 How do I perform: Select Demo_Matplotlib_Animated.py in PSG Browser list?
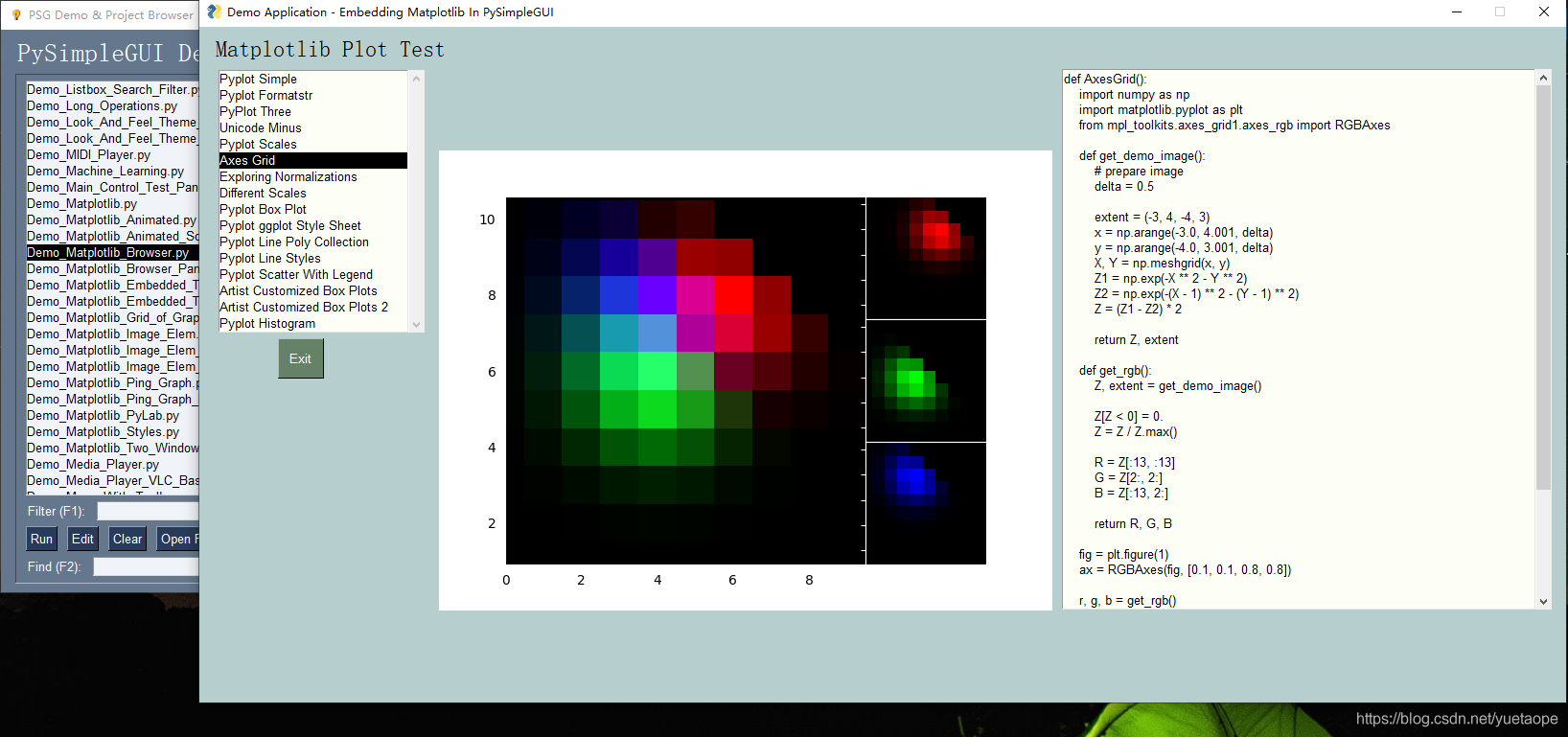112,219
